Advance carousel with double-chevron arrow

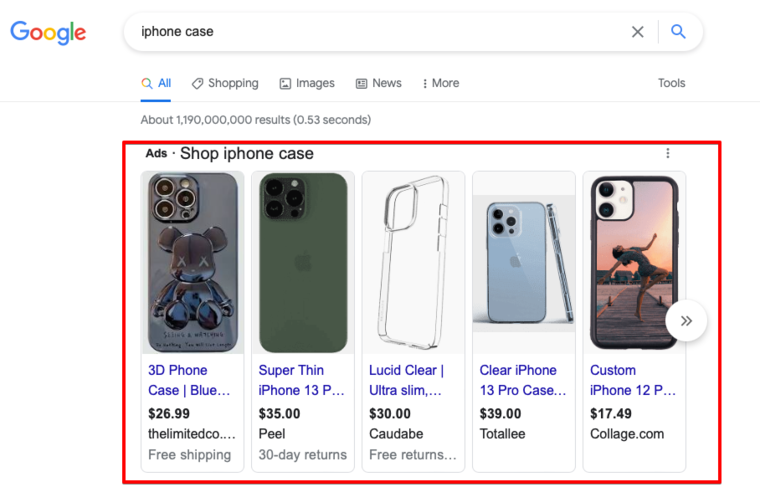pos(686,321)
